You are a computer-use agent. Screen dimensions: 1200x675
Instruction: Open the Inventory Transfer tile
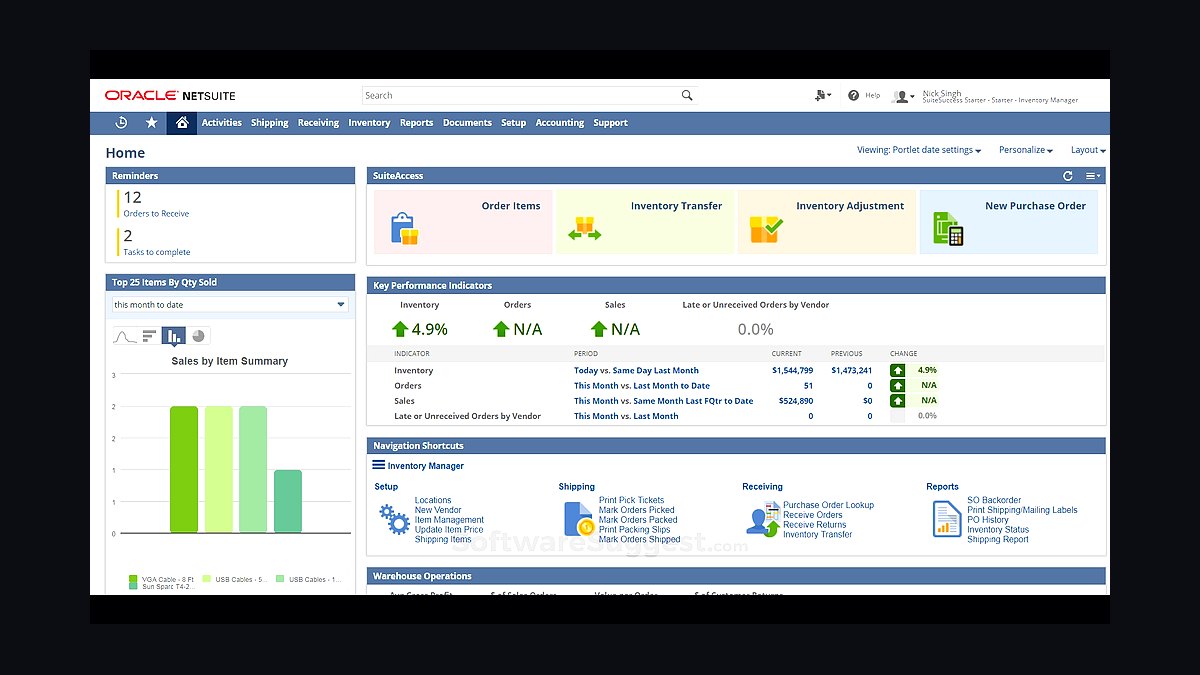click(645, 222)
